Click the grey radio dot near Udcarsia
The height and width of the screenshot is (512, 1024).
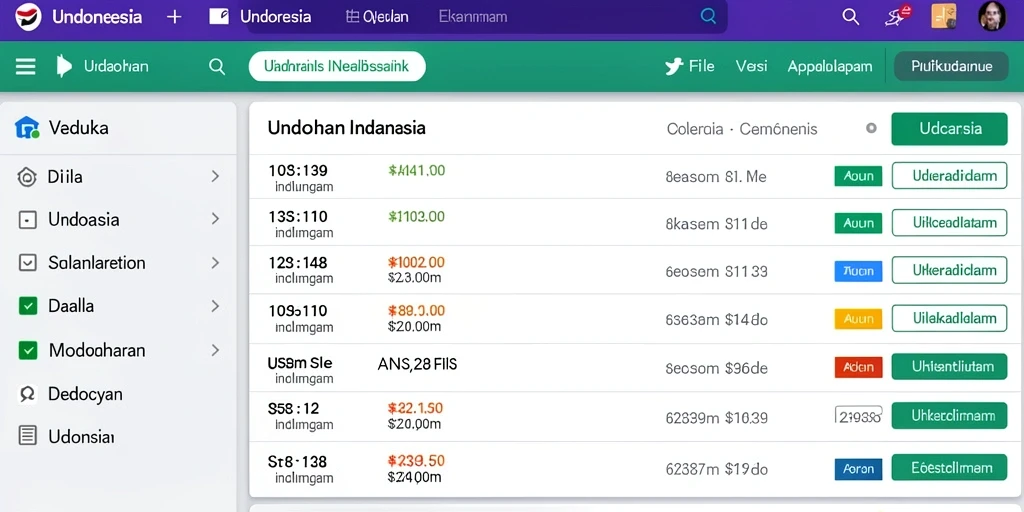(x=871, y=128)
